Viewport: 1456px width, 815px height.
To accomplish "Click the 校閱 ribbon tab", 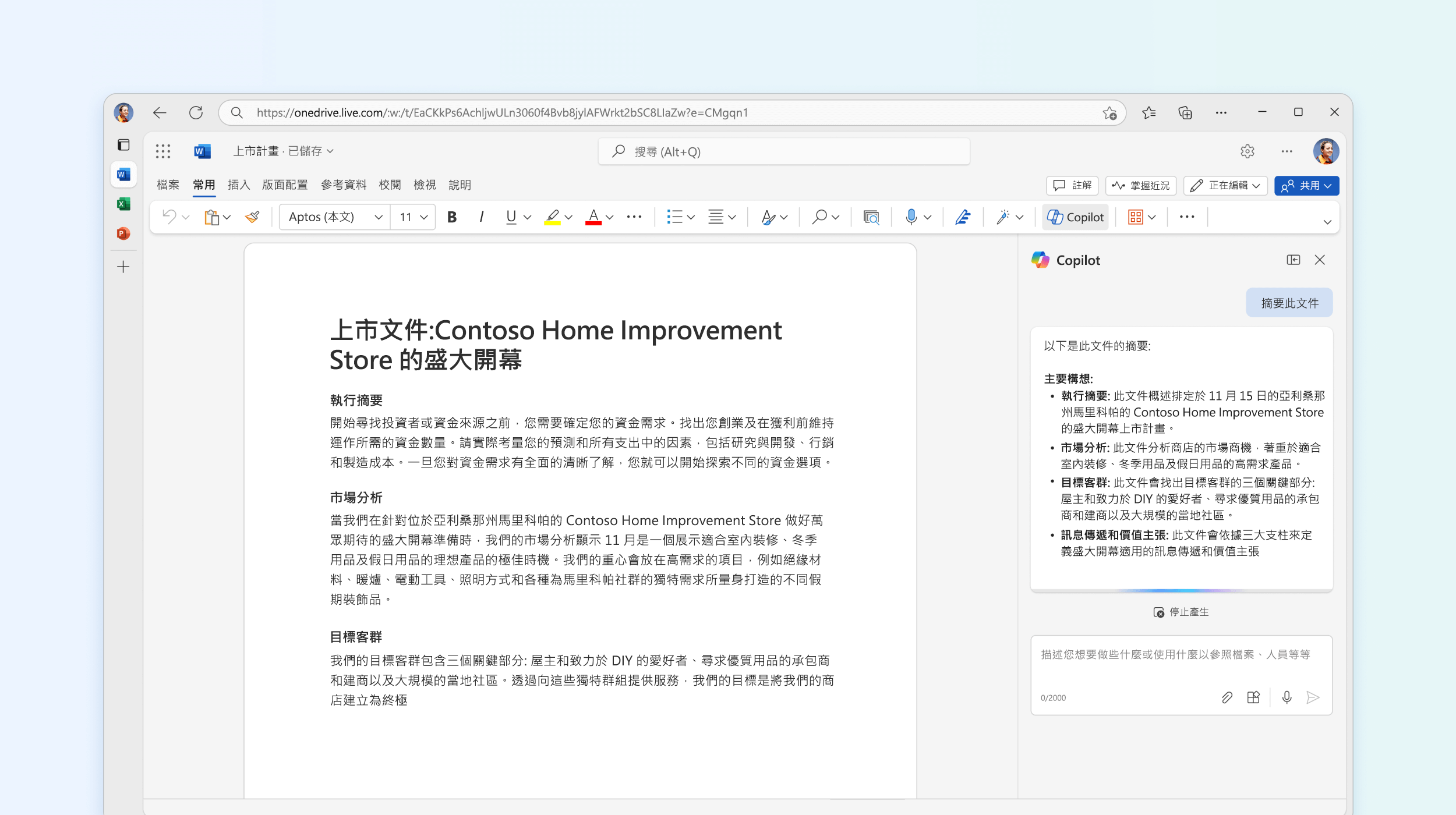I will (390, 185).
